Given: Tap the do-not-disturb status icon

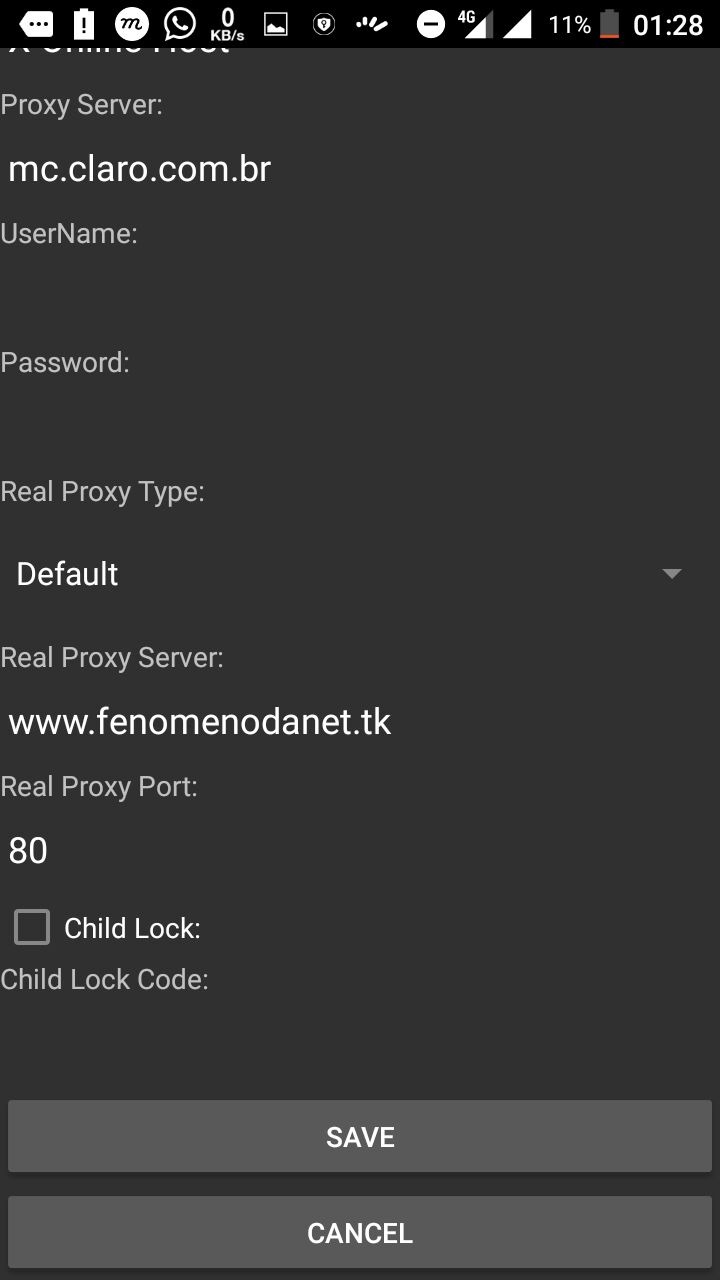Looking at the screenshot, I should point(430,24).
